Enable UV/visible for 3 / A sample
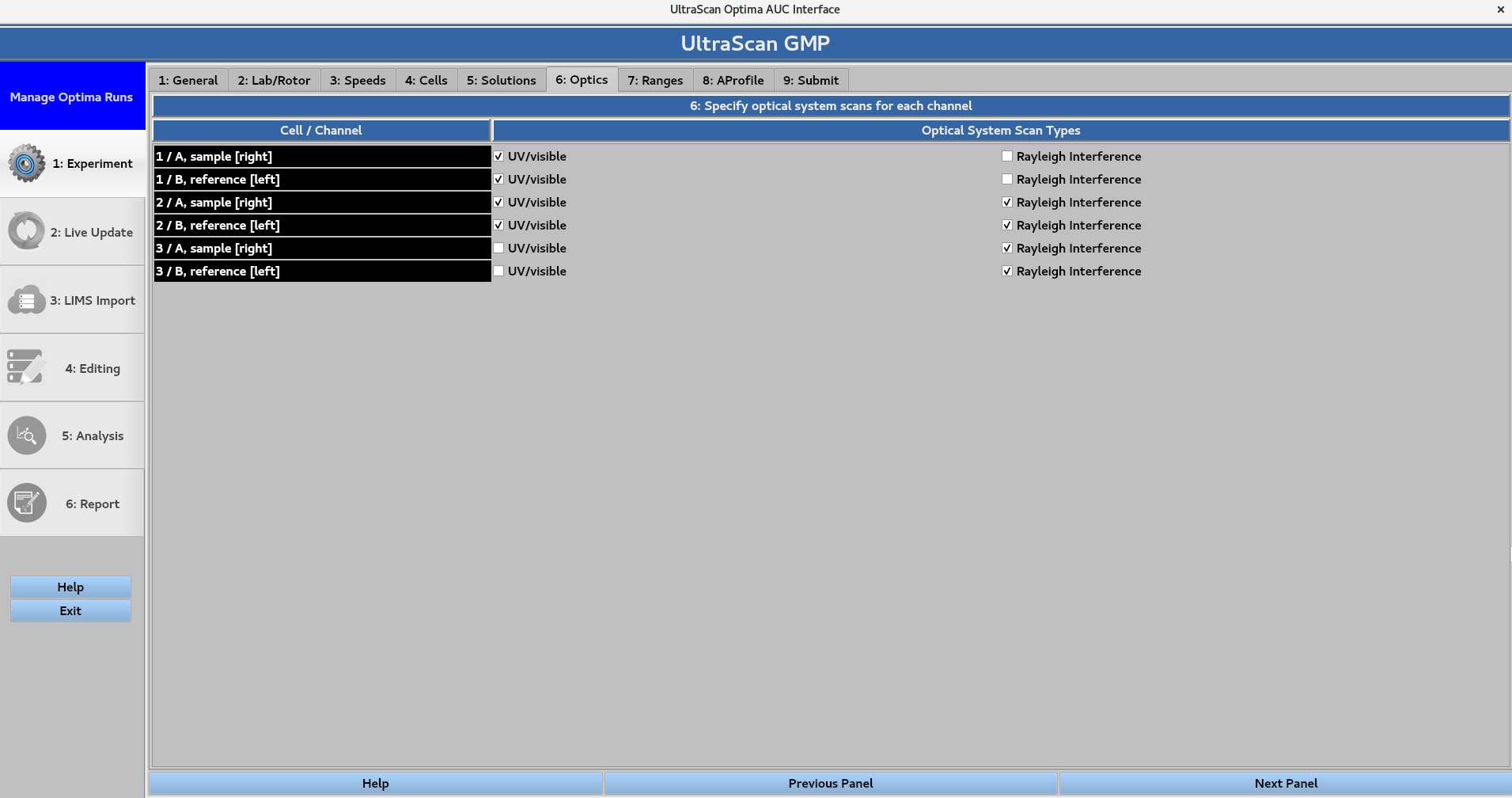This screenshot has width=1512, height=798. click(x=498, y=248)
